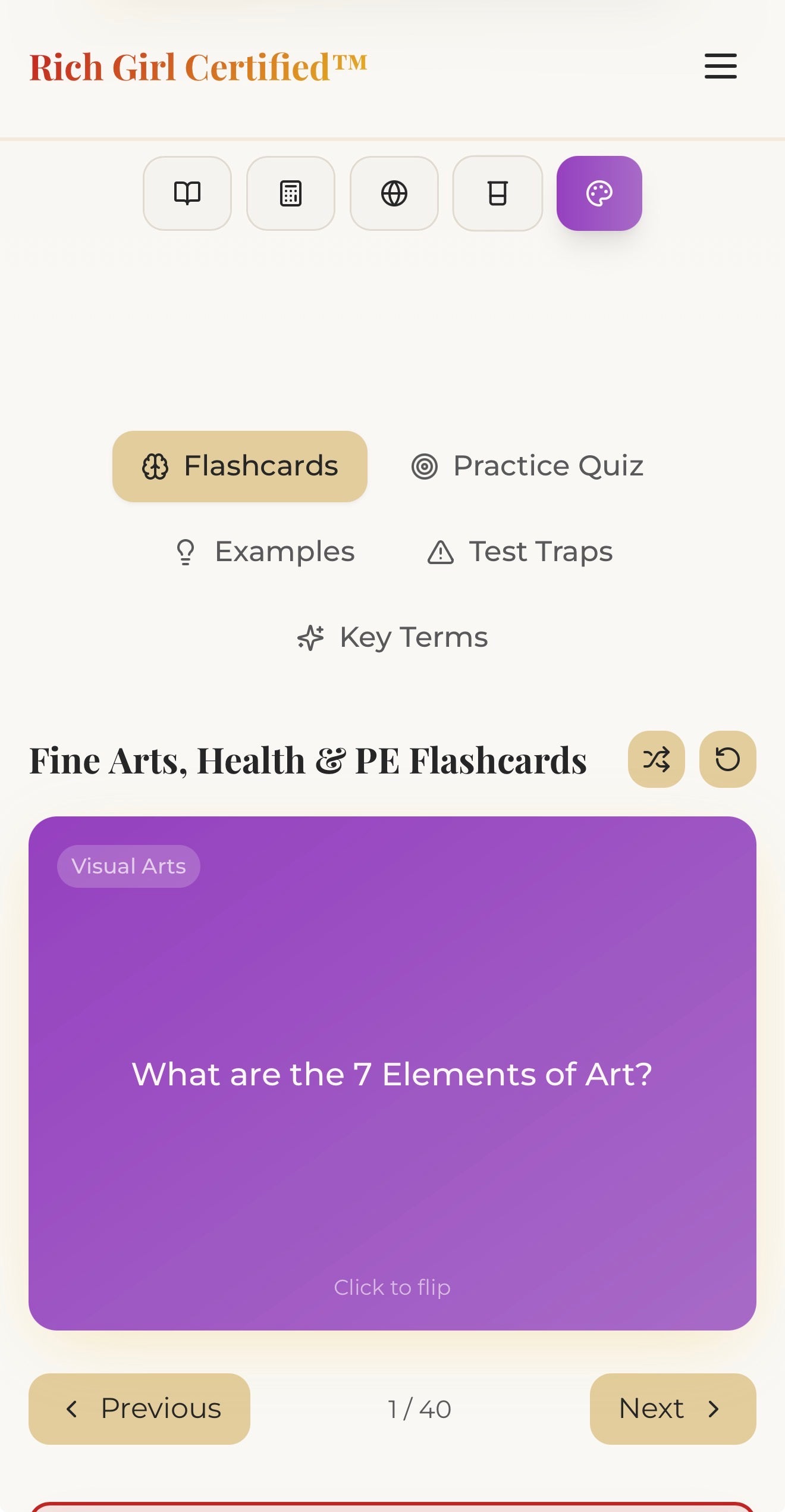The width and height of the screenshot is (785, 1512).
Task: Toggle Key Terms study mode on
Action: tap(392, 637)
